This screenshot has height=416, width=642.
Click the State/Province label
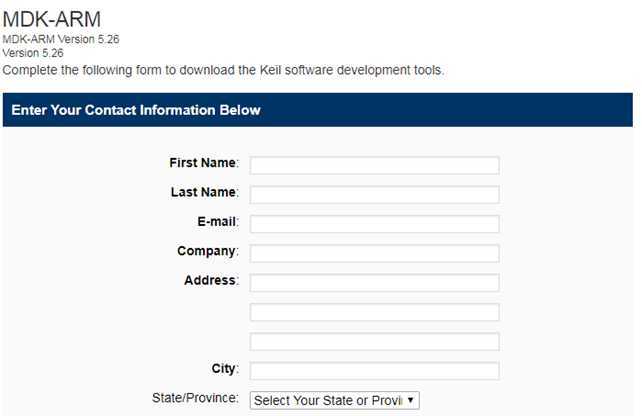[195, 398]
